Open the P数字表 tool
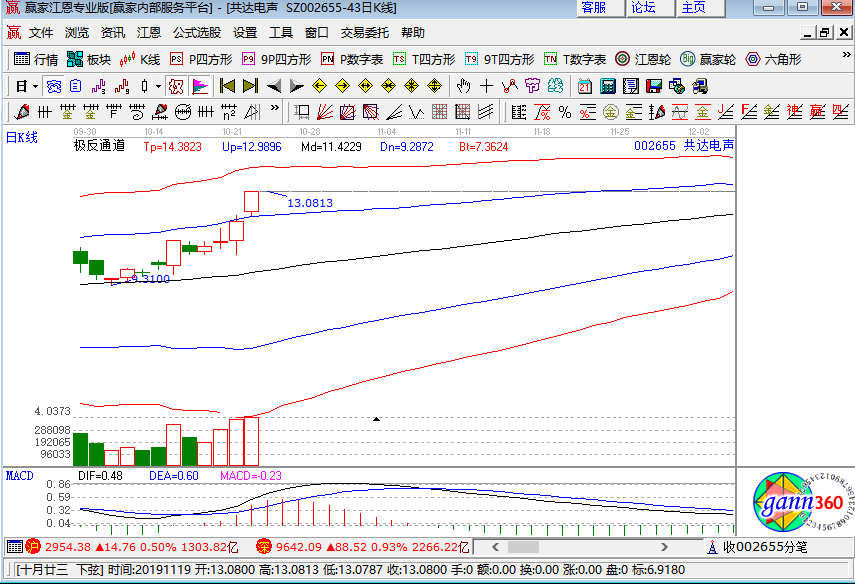 tap(352, 59)
